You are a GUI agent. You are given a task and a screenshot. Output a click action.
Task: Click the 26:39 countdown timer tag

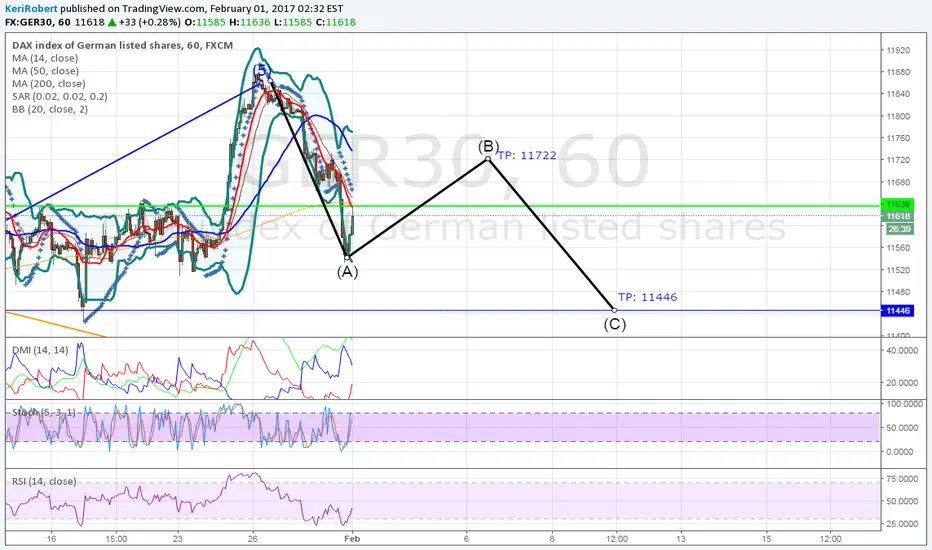(x=899, y=229)
